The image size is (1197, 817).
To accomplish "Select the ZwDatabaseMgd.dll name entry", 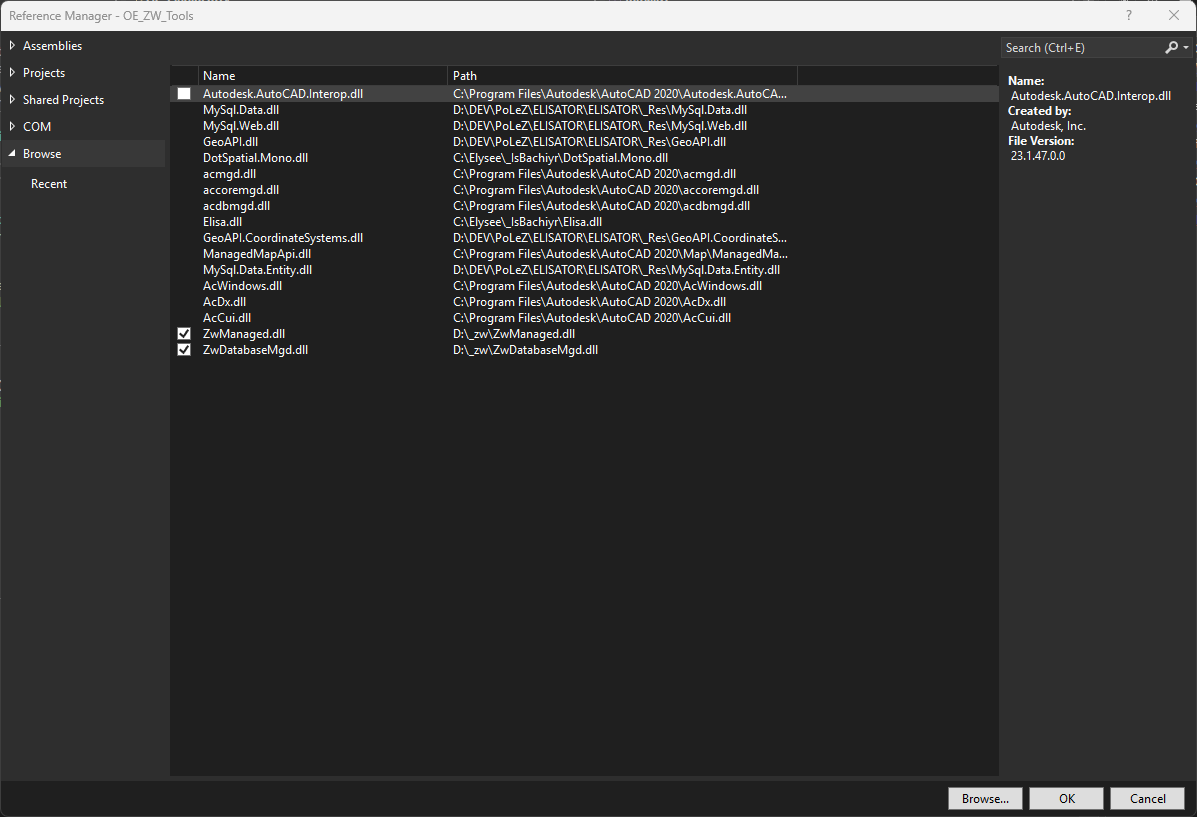I will [255, 350].
